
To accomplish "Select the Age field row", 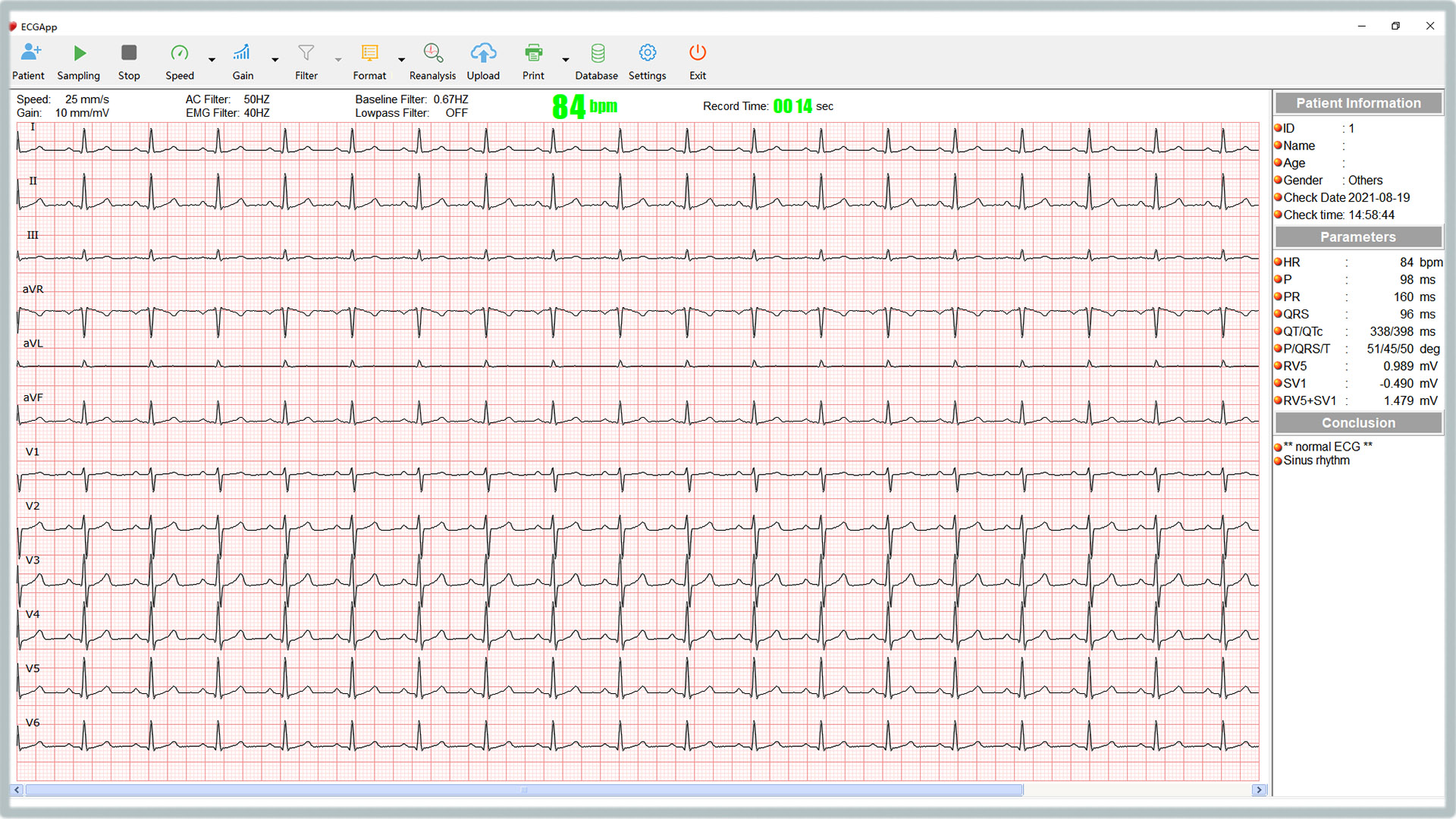I will pyautogui.click(x=1358, y=163).
